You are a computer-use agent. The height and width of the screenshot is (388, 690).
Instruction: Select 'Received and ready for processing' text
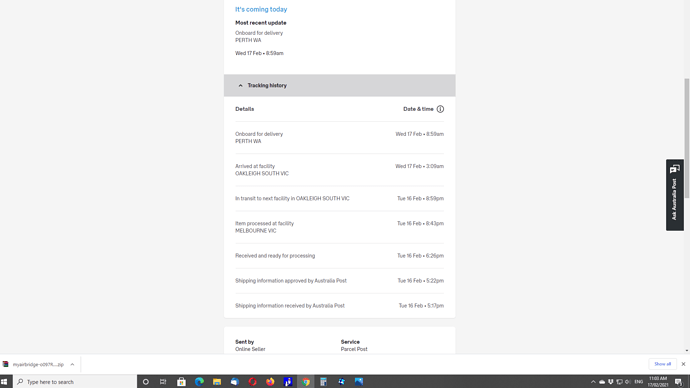pyautogui.click(x=275, y=256)
